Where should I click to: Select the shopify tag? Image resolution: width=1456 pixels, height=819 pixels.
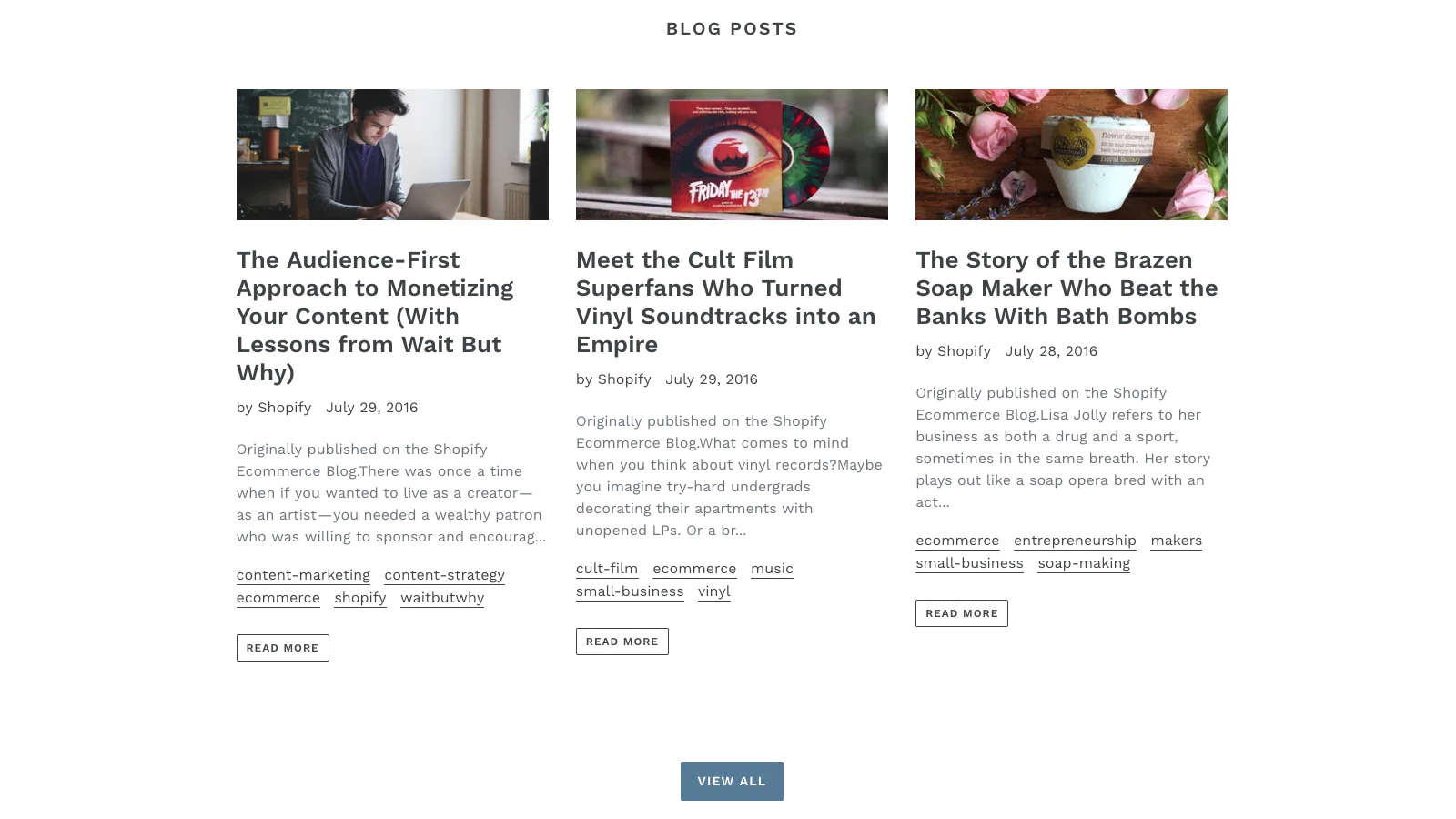tap(360, 598)
